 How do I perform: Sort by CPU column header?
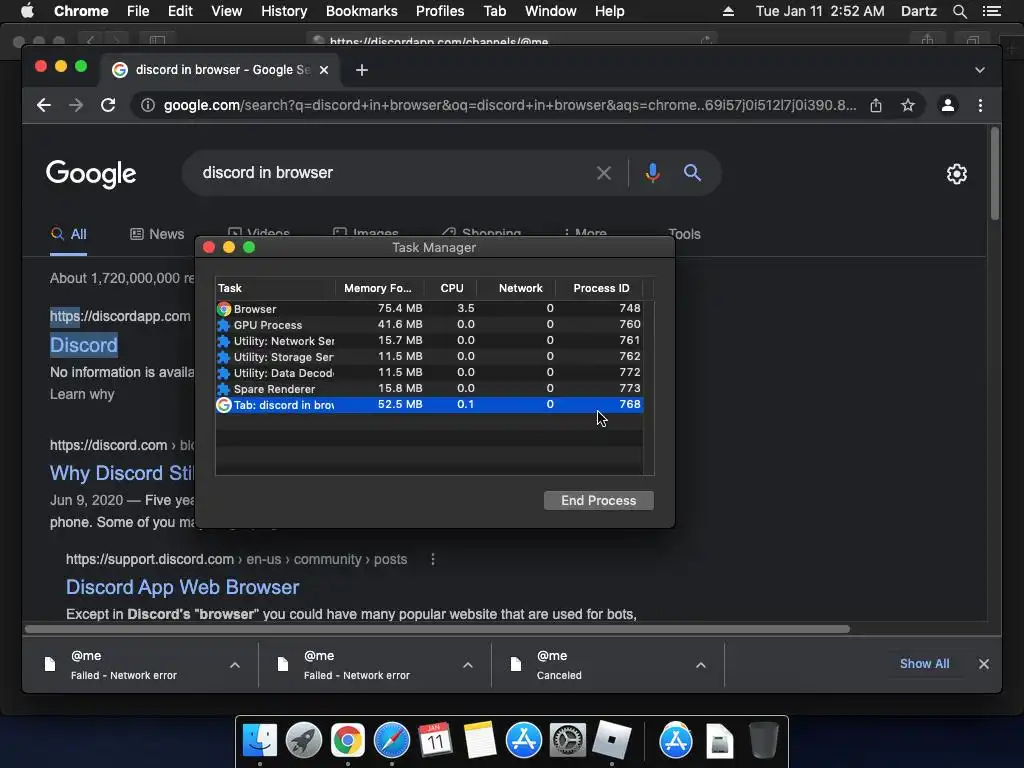451,288
